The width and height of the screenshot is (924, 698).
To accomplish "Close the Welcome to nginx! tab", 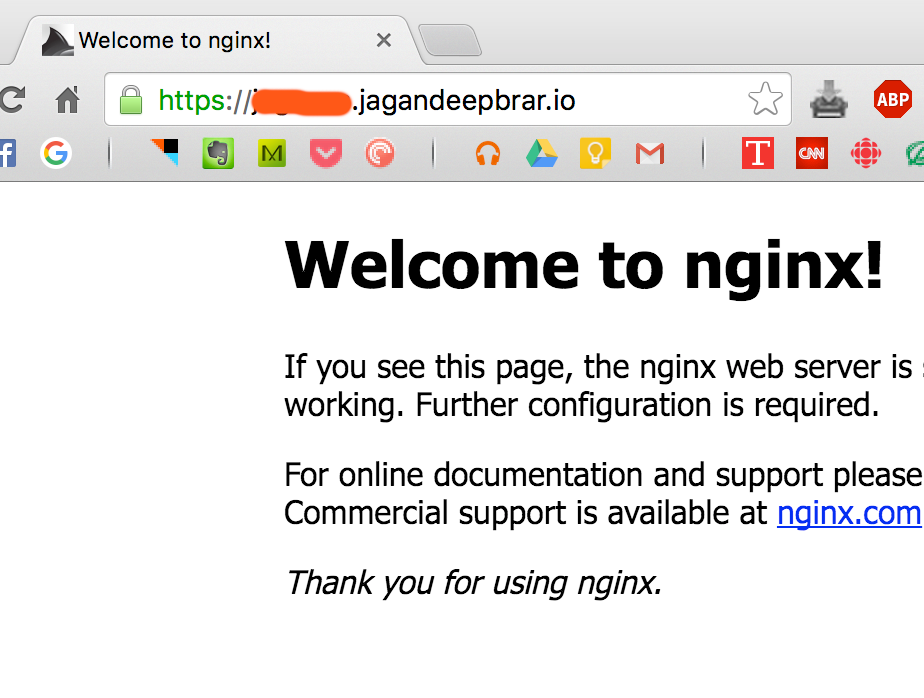I will (384, 40).
